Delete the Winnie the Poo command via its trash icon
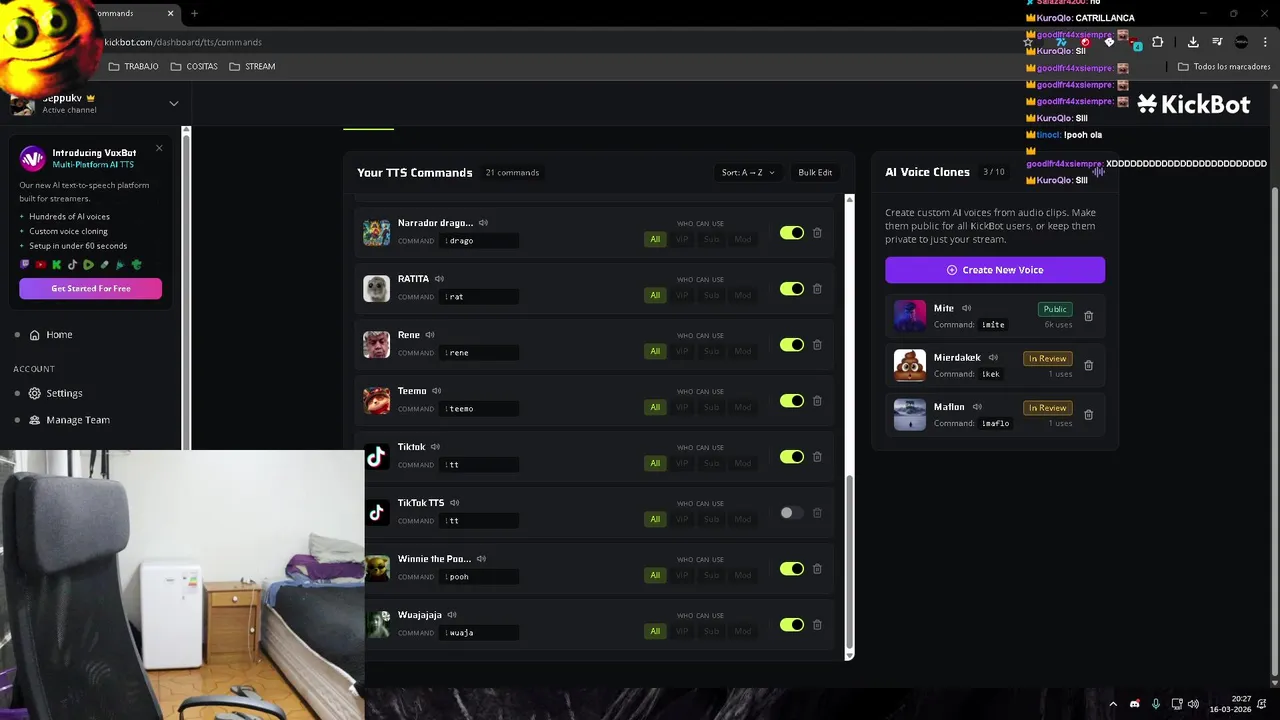The image size is (1280, 720). point(817,569)
